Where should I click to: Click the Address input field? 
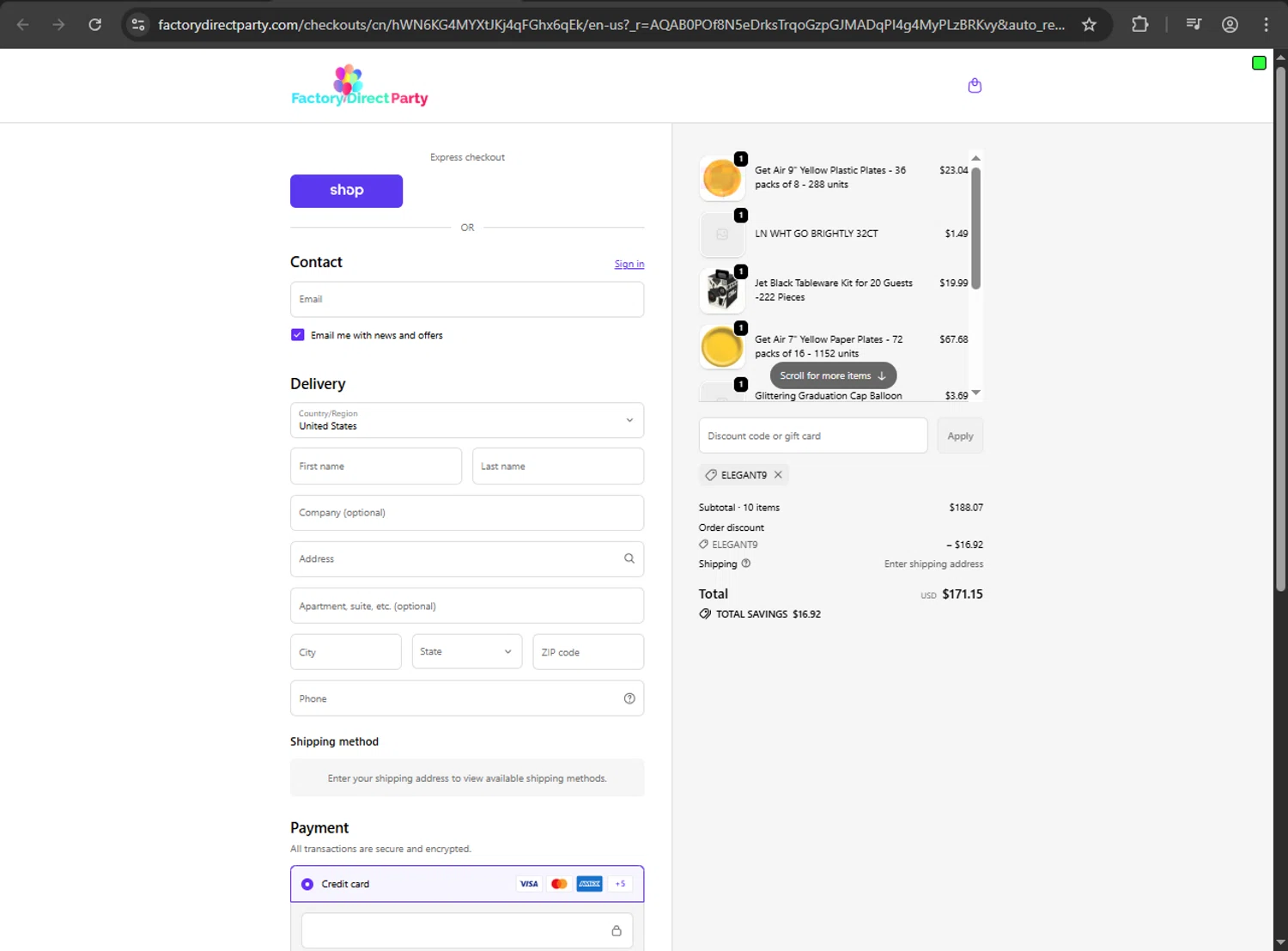(467, 558)
